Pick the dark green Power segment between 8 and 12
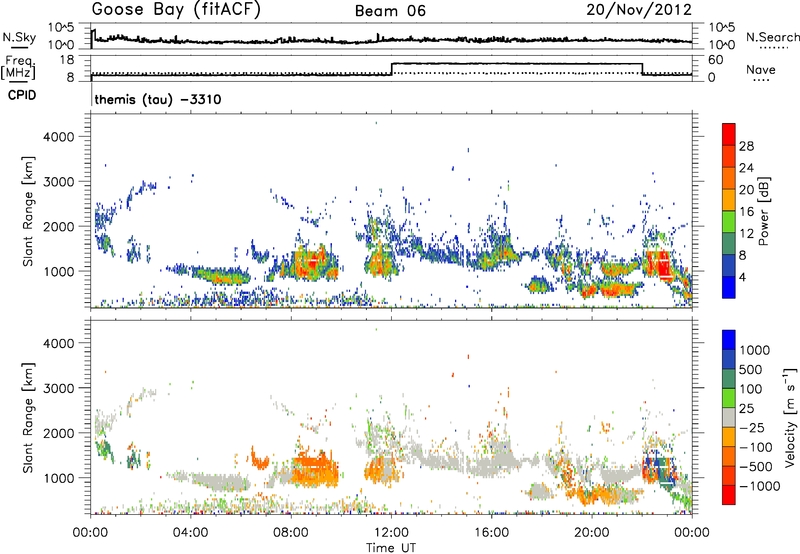Image resolution: width=800 pixels, height=554 pixels. 729,244
